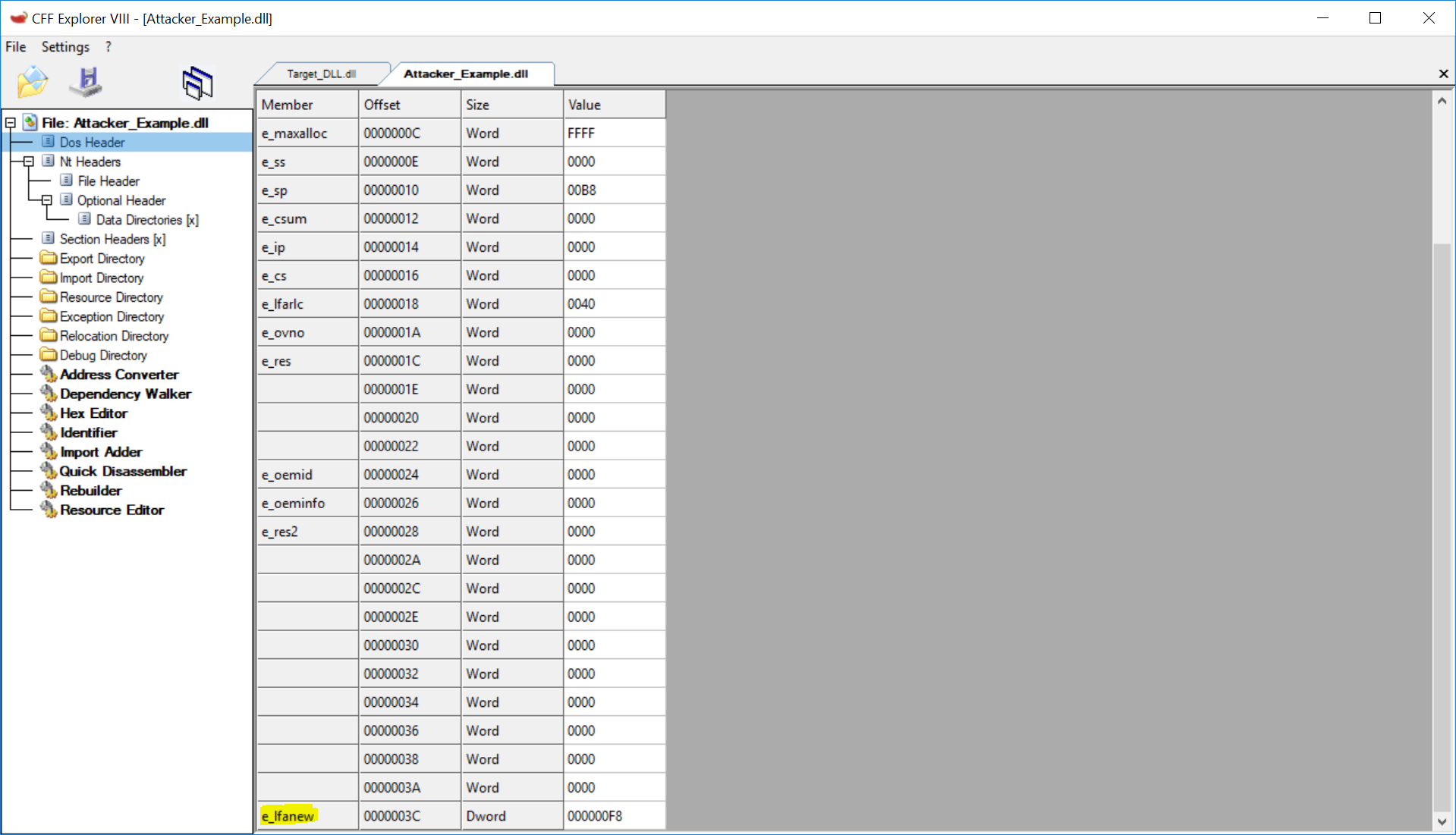The image size is (1456, 835).
Task: Select the highlighted e_lfanew member cell
Action: click(307, 816)
